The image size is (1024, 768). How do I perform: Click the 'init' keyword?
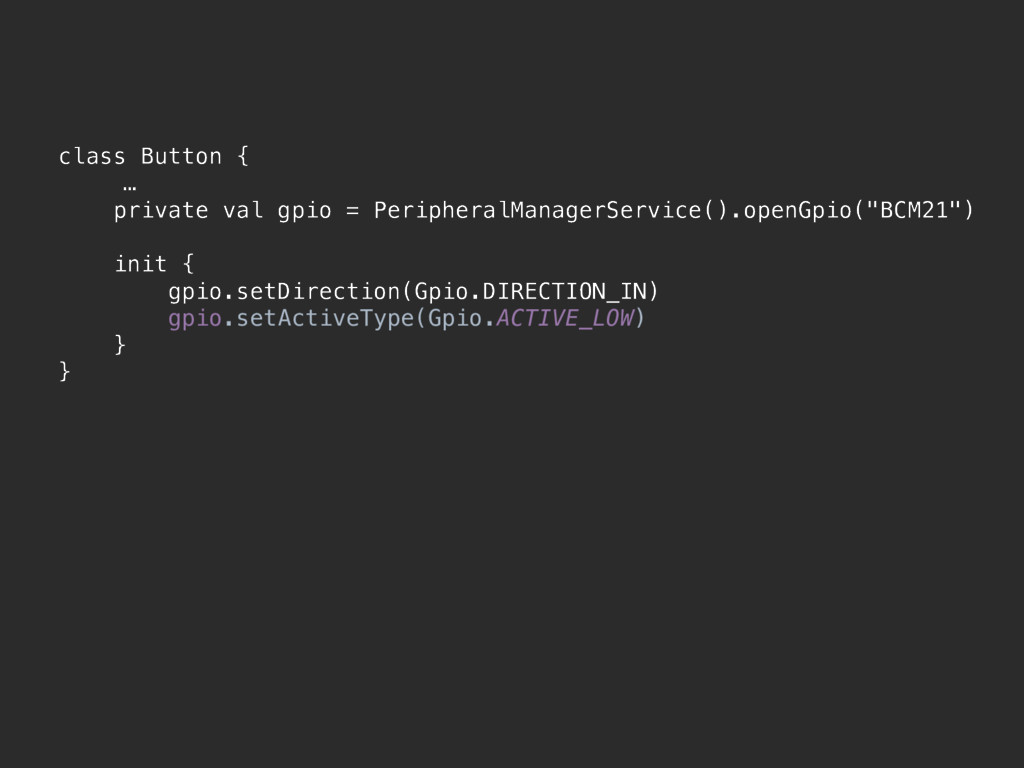tap(140, 264)
